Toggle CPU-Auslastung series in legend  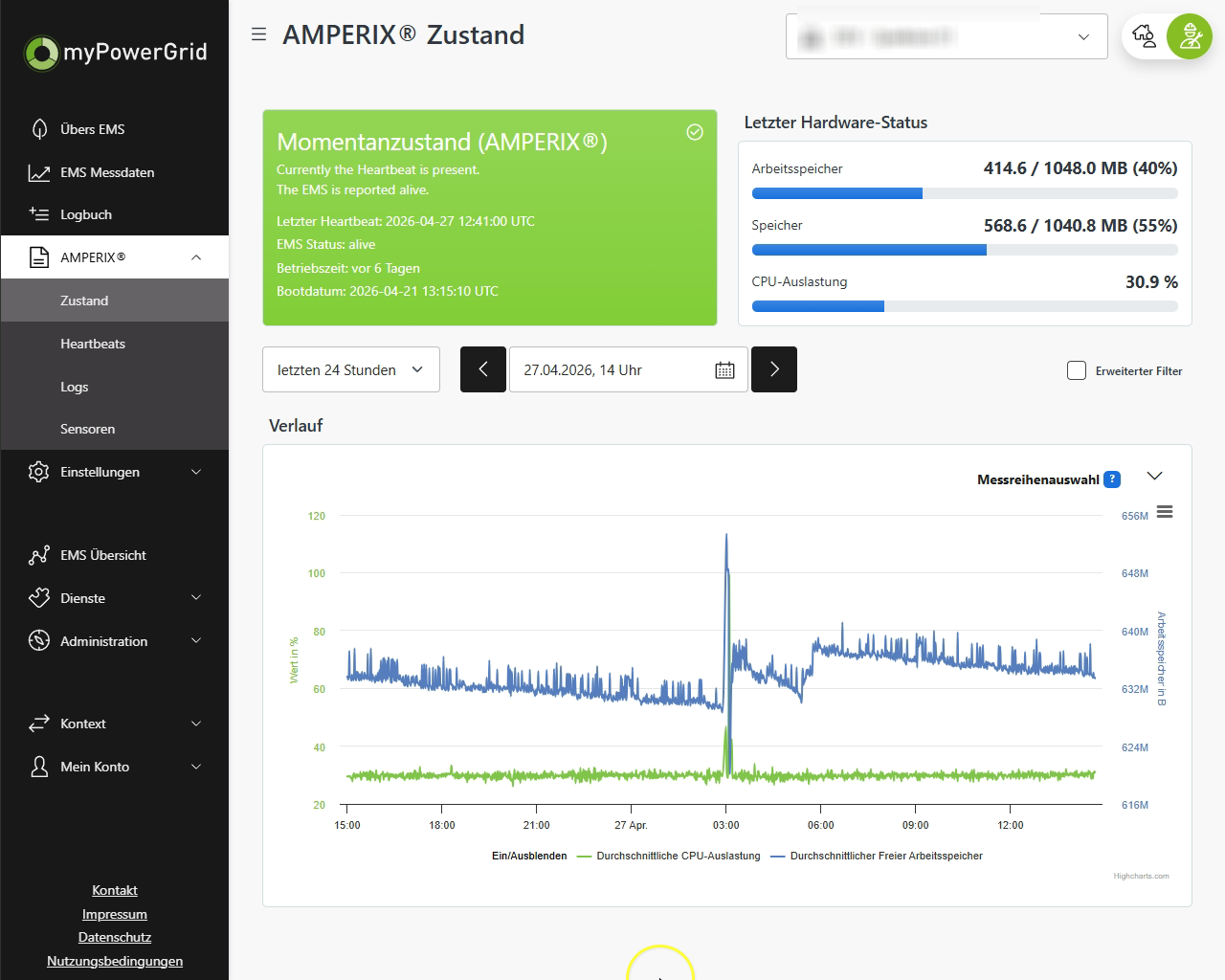(669, 856)
